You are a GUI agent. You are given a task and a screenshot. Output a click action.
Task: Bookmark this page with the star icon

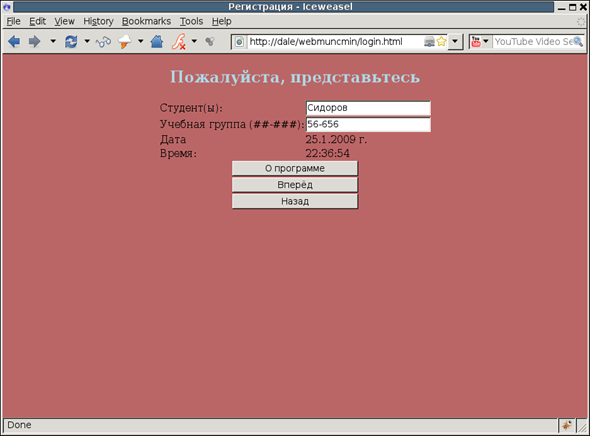441,41
